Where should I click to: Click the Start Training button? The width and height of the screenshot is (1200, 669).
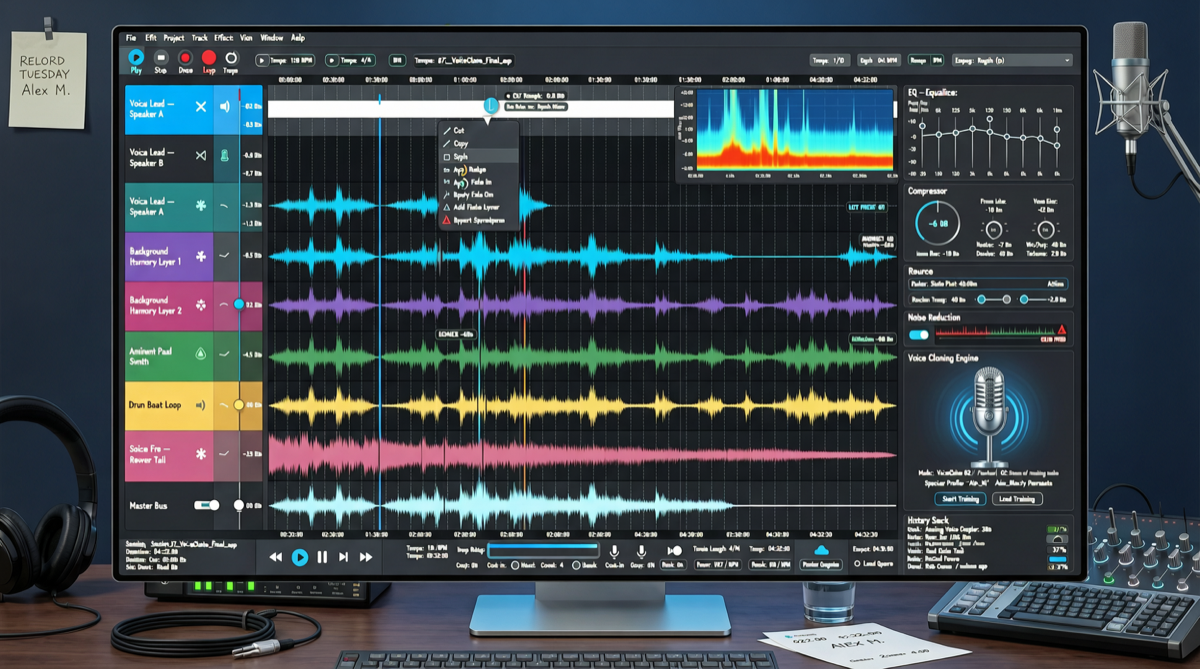click(960, 498)
